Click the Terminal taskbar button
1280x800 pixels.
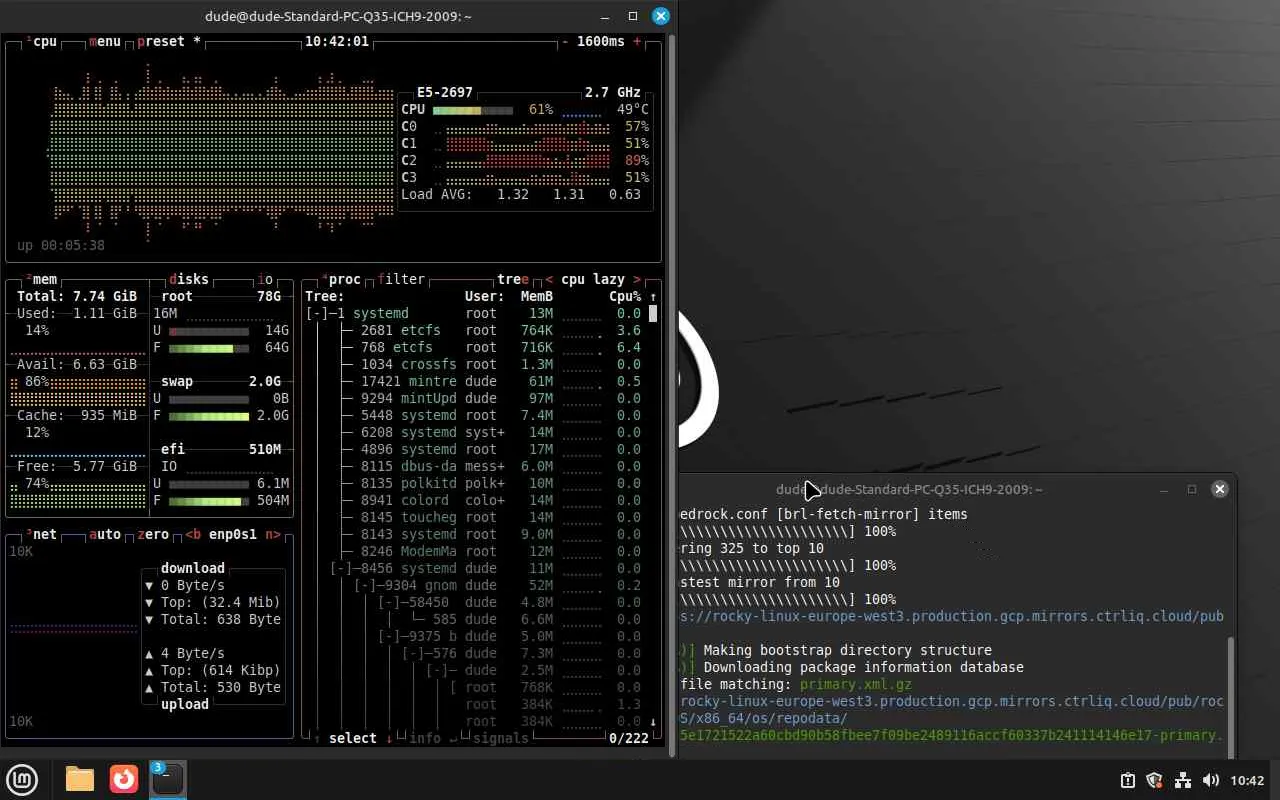pos(167,779)
